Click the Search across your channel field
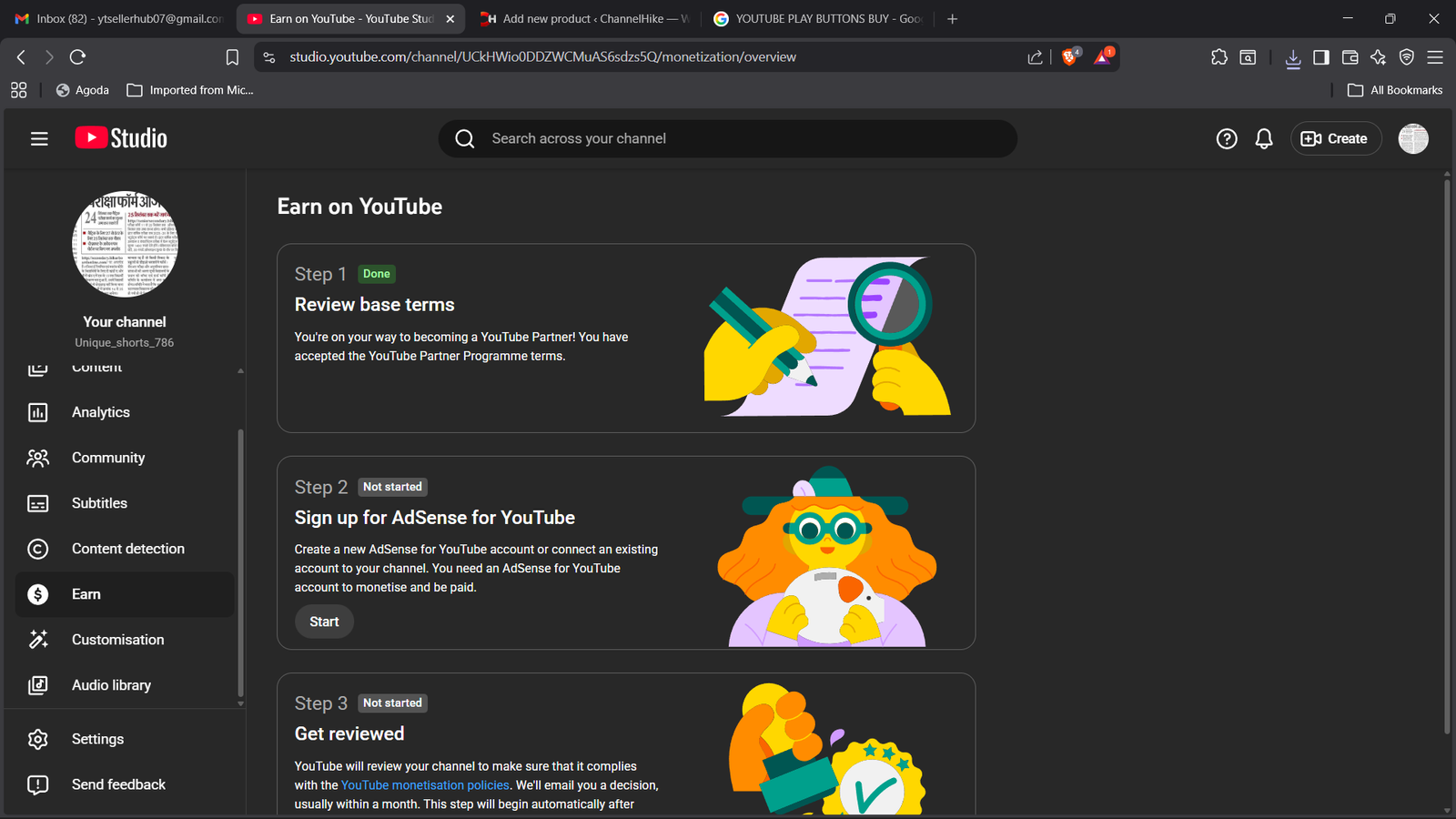Viewport: 1456px width, 819px height. tap(728, 138)
